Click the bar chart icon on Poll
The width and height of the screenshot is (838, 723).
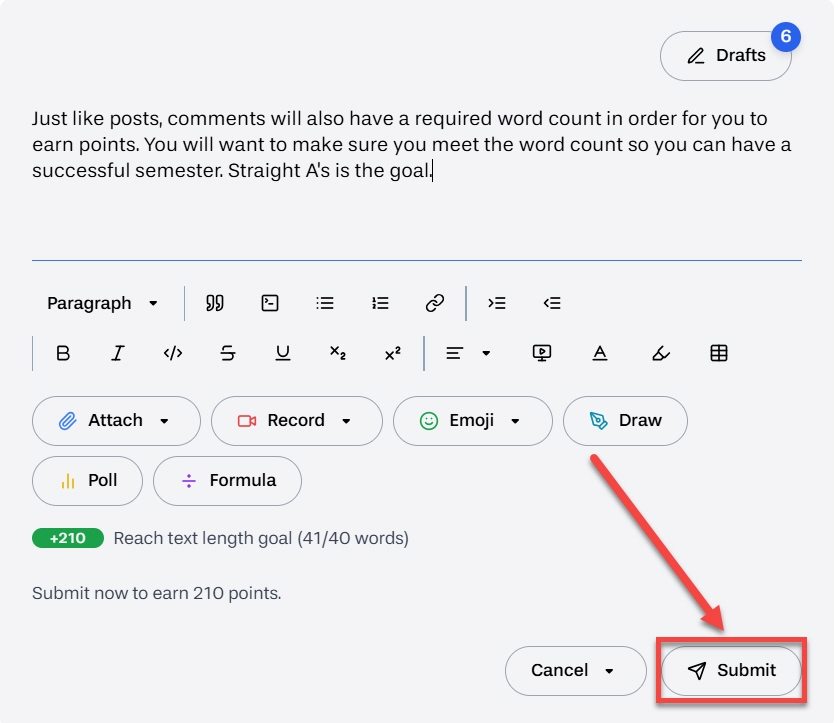pyautogui.click(x=68, y=481)
